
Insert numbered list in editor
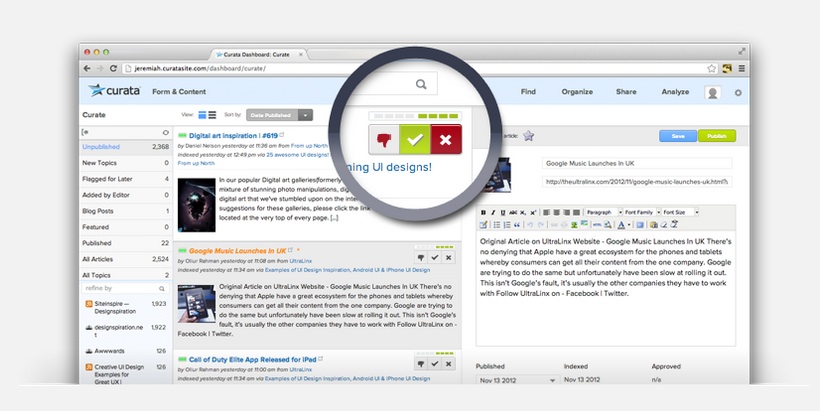[x=507, y=225]
